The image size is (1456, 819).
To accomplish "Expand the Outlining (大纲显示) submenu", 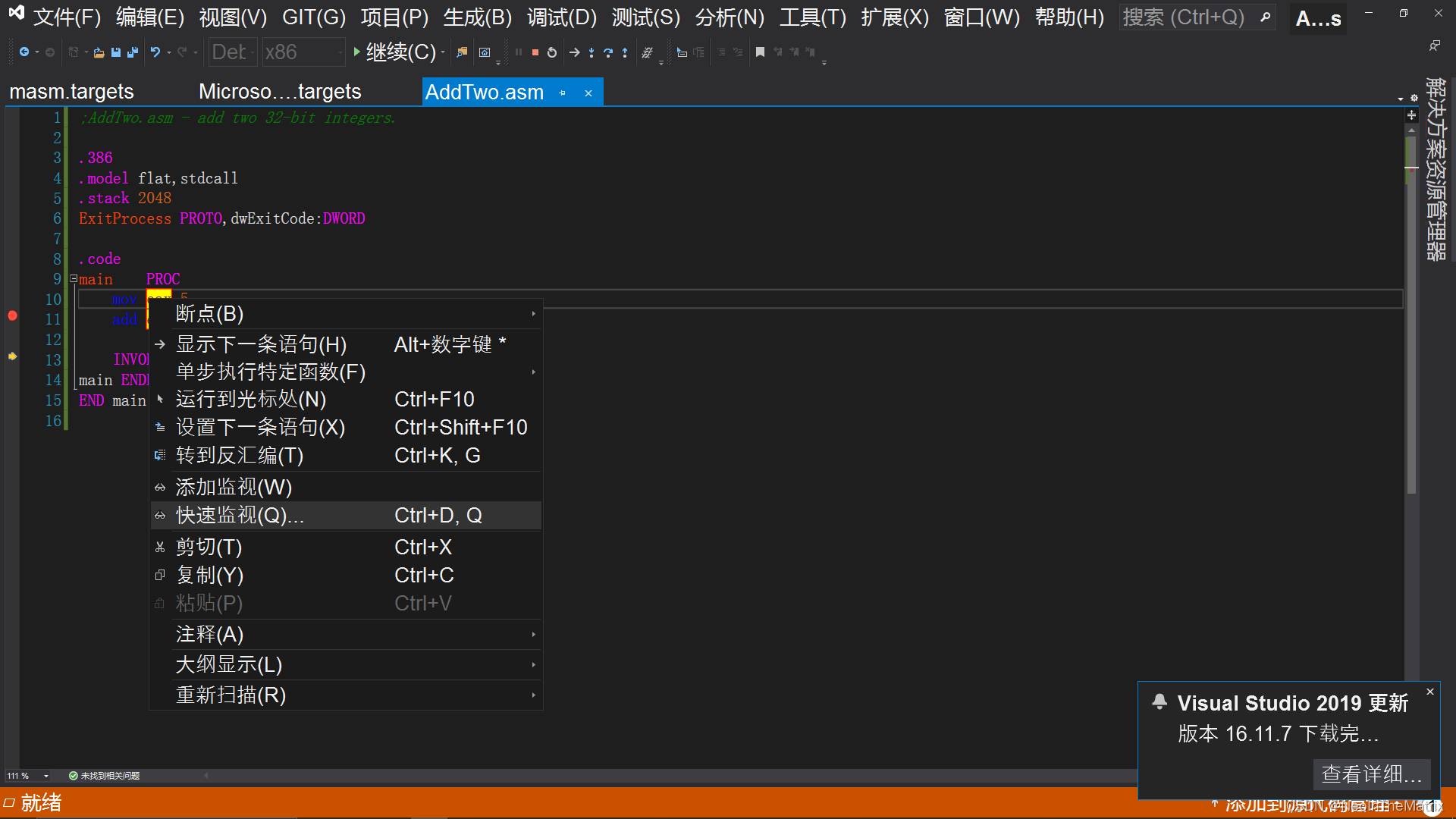I will tap(346, 665).
